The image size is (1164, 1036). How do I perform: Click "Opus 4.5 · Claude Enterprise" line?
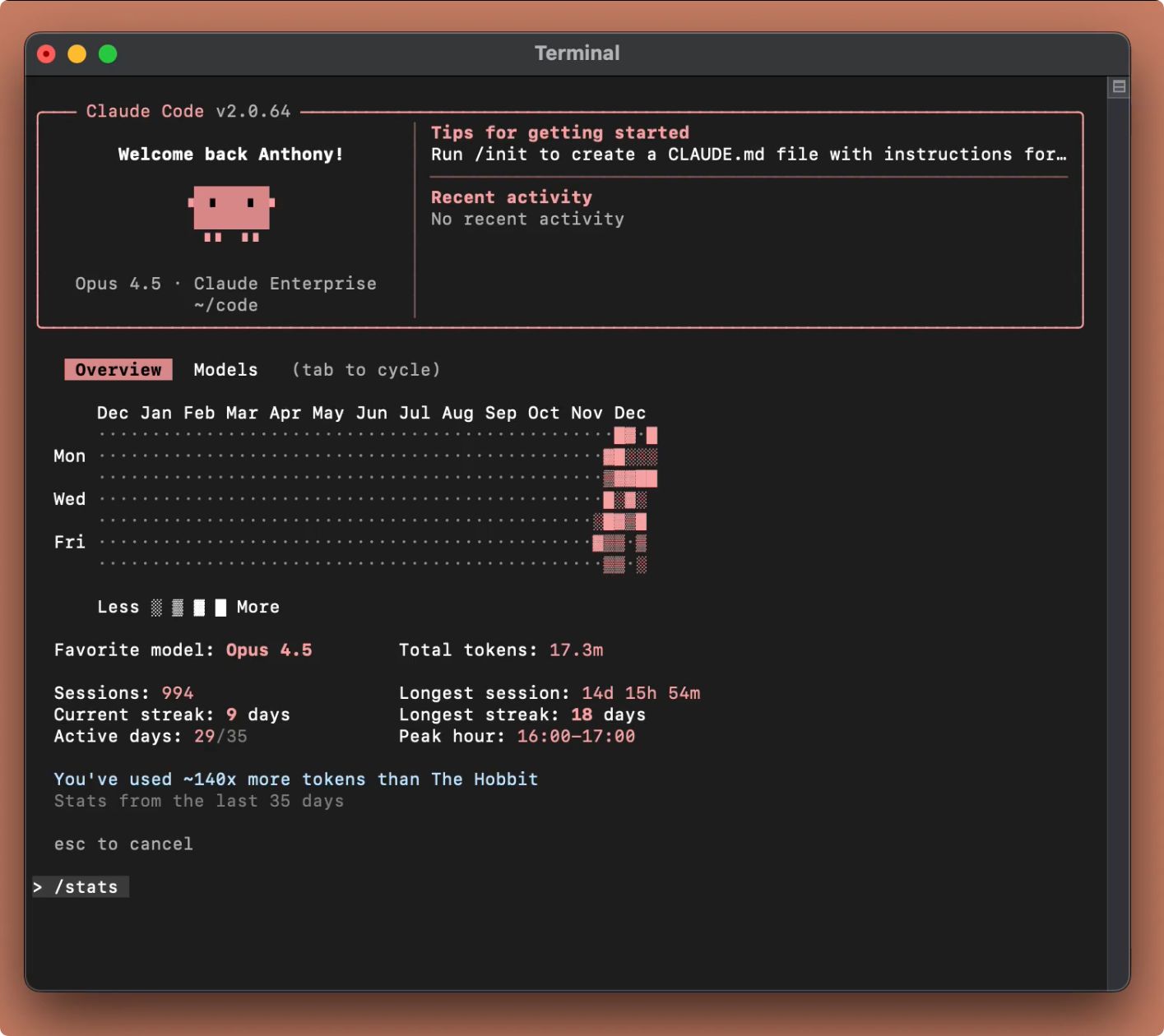226,284
